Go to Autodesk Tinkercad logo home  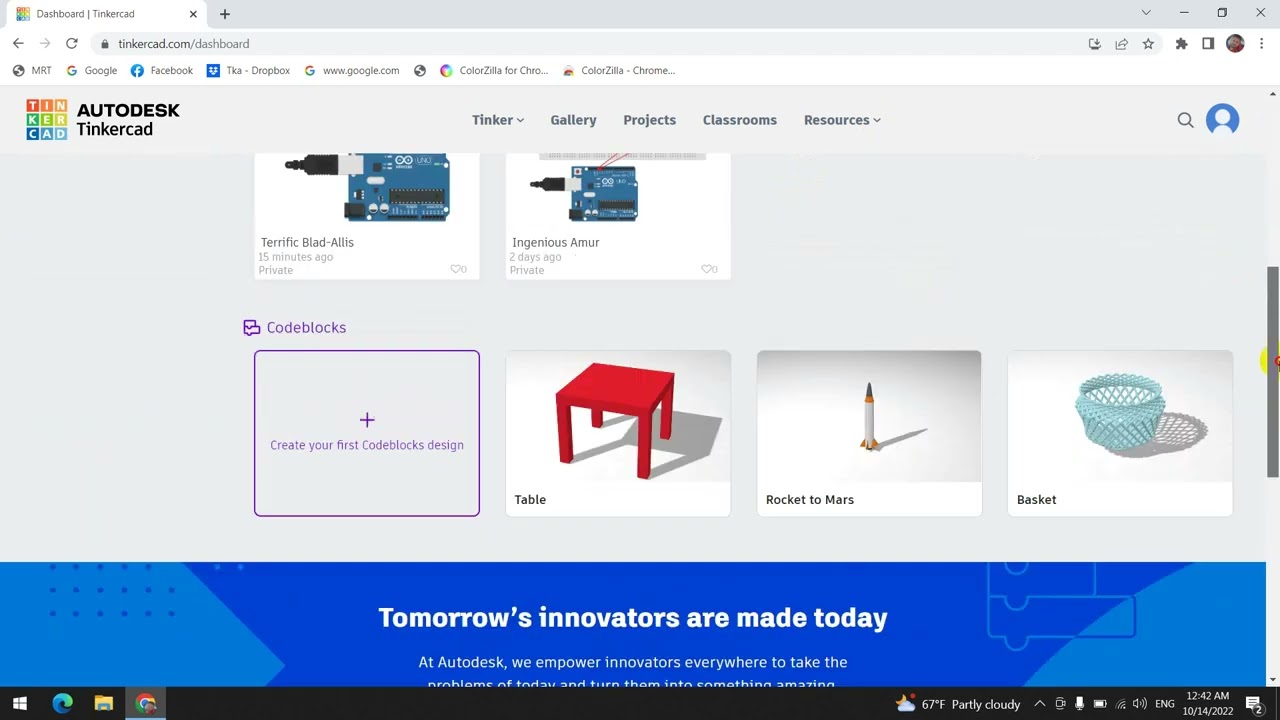coord(103,120)
